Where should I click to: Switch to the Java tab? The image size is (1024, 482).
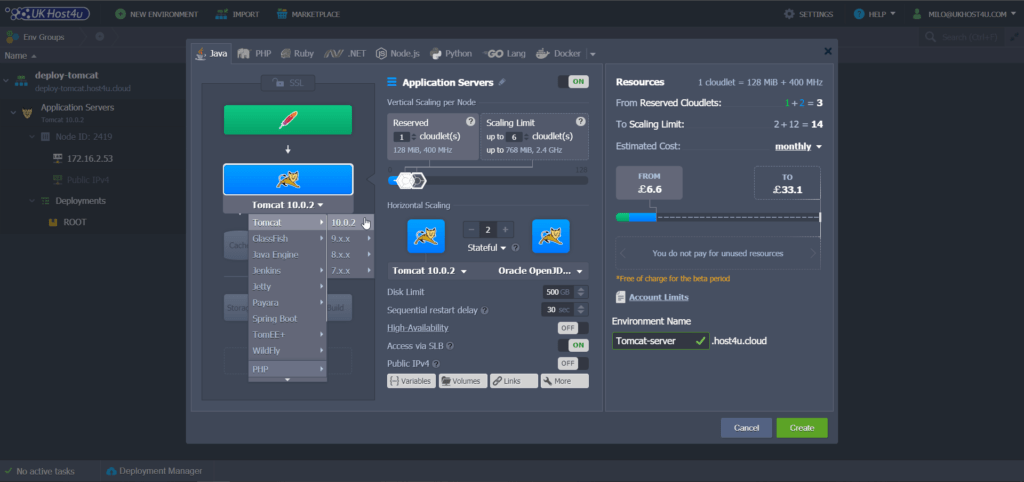coord(211,54)
